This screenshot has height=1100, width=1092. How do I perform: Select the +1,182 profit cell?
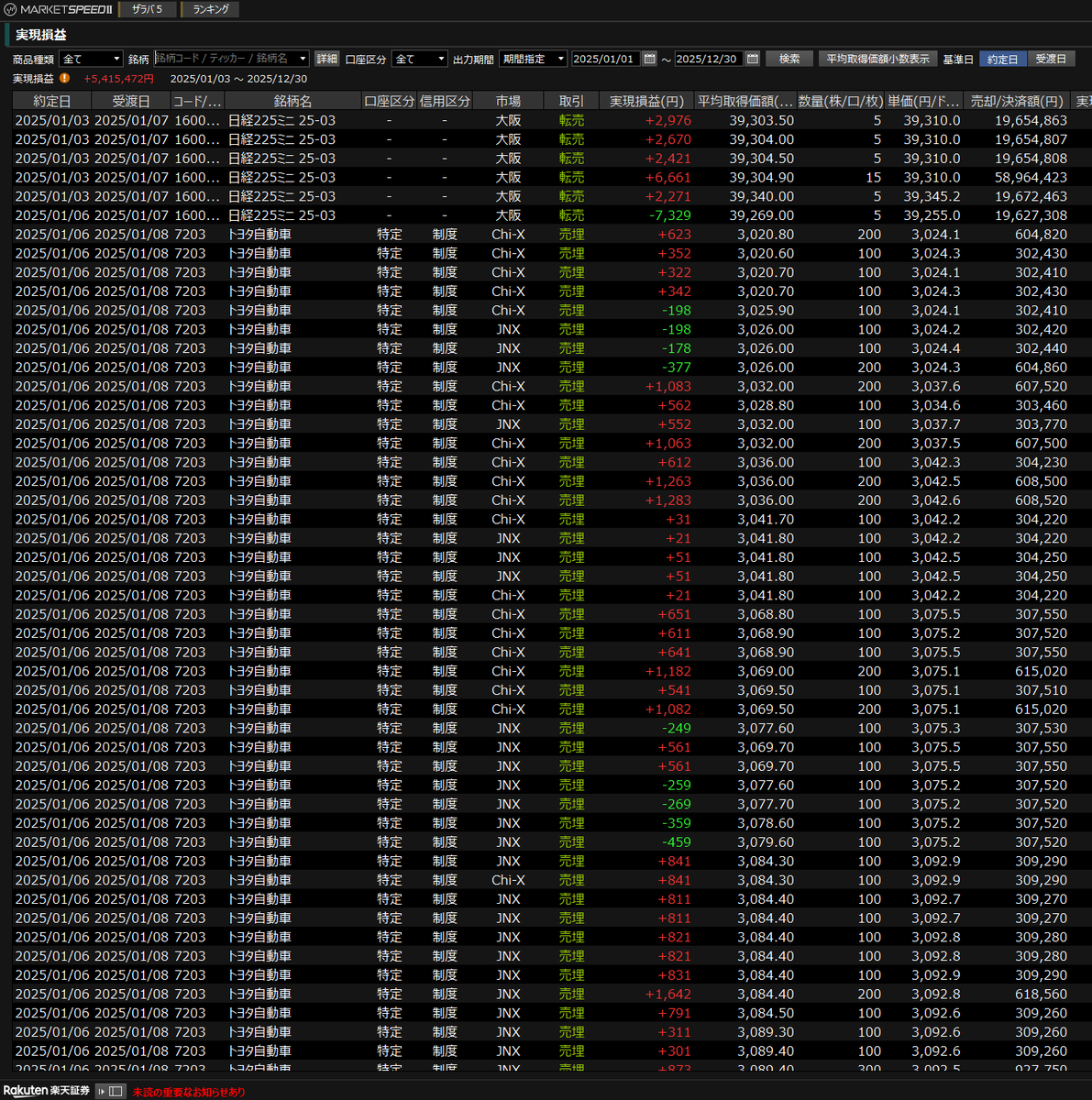pos(668,671)
